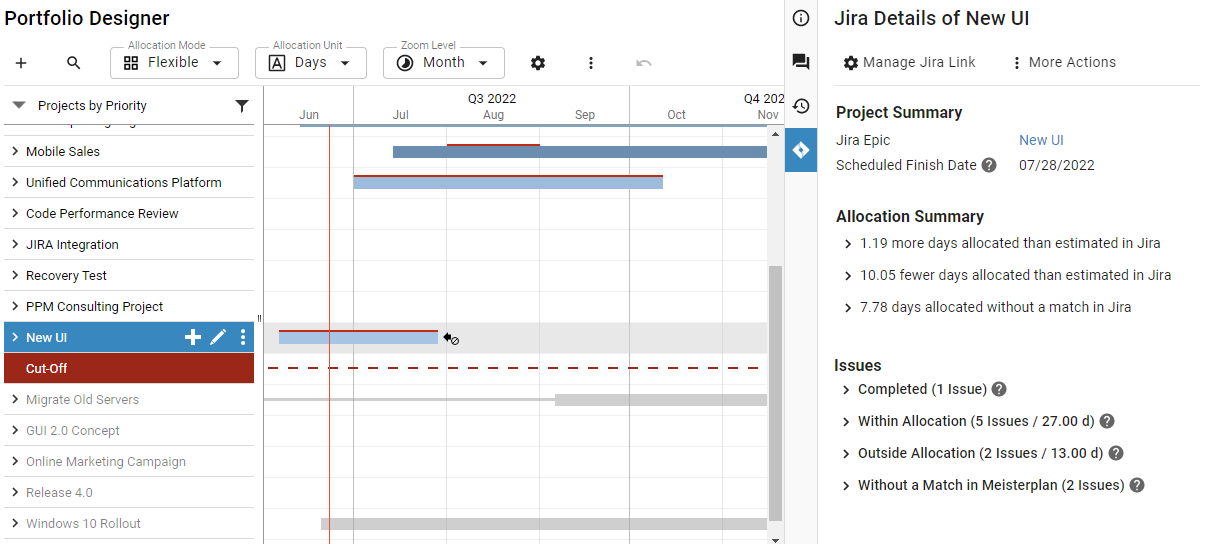The image size is (1210, 544).
Task: Collapse the Projects by Priority triangle
Action: click(19, 106)
